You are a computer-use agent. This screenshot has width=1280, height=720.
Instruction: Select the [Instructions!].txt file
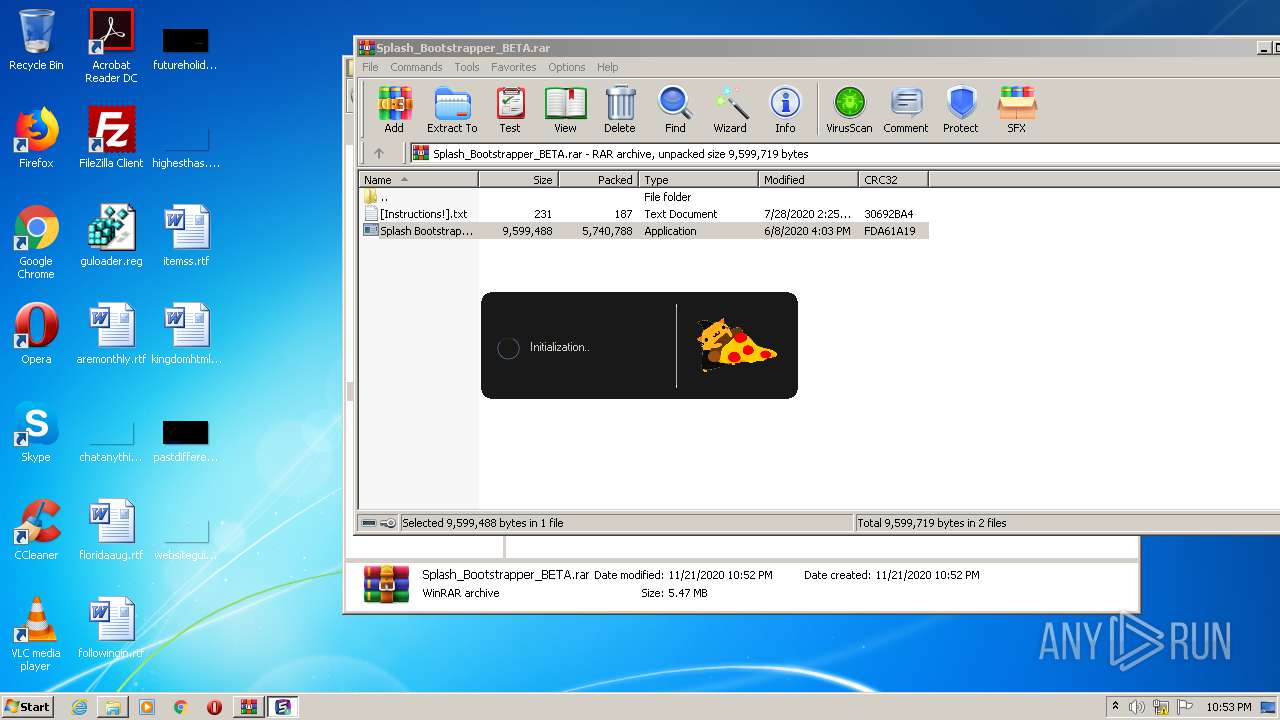point(644,214)
